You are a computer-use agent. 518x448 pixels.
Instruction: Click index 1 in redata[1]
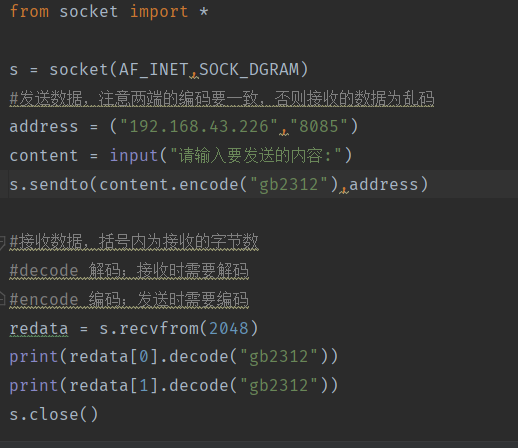tap(144, 386)
